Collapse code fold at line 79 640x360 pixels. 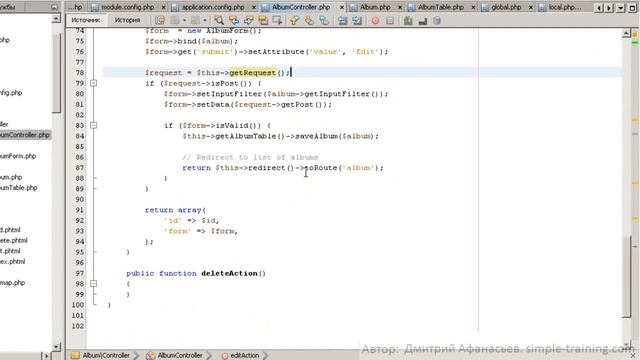tap(93, 83)
